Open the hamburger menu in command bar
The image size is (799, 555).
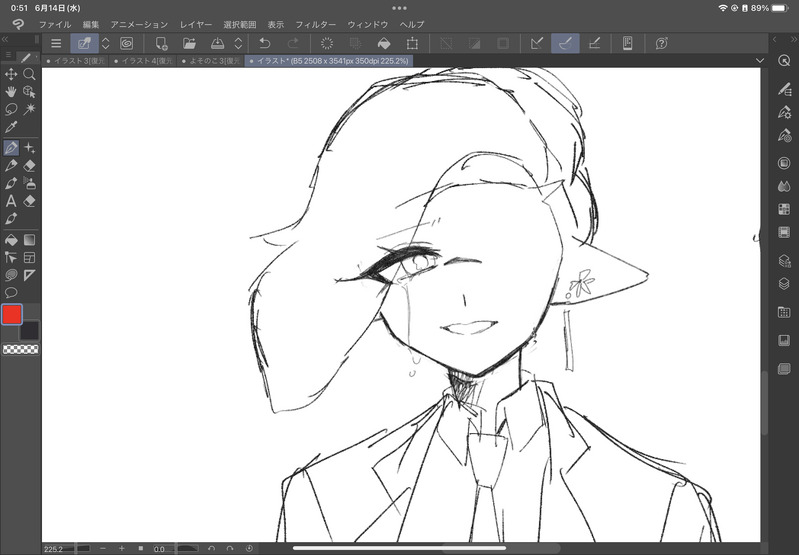pyautogui.click(x=56, y=43)
